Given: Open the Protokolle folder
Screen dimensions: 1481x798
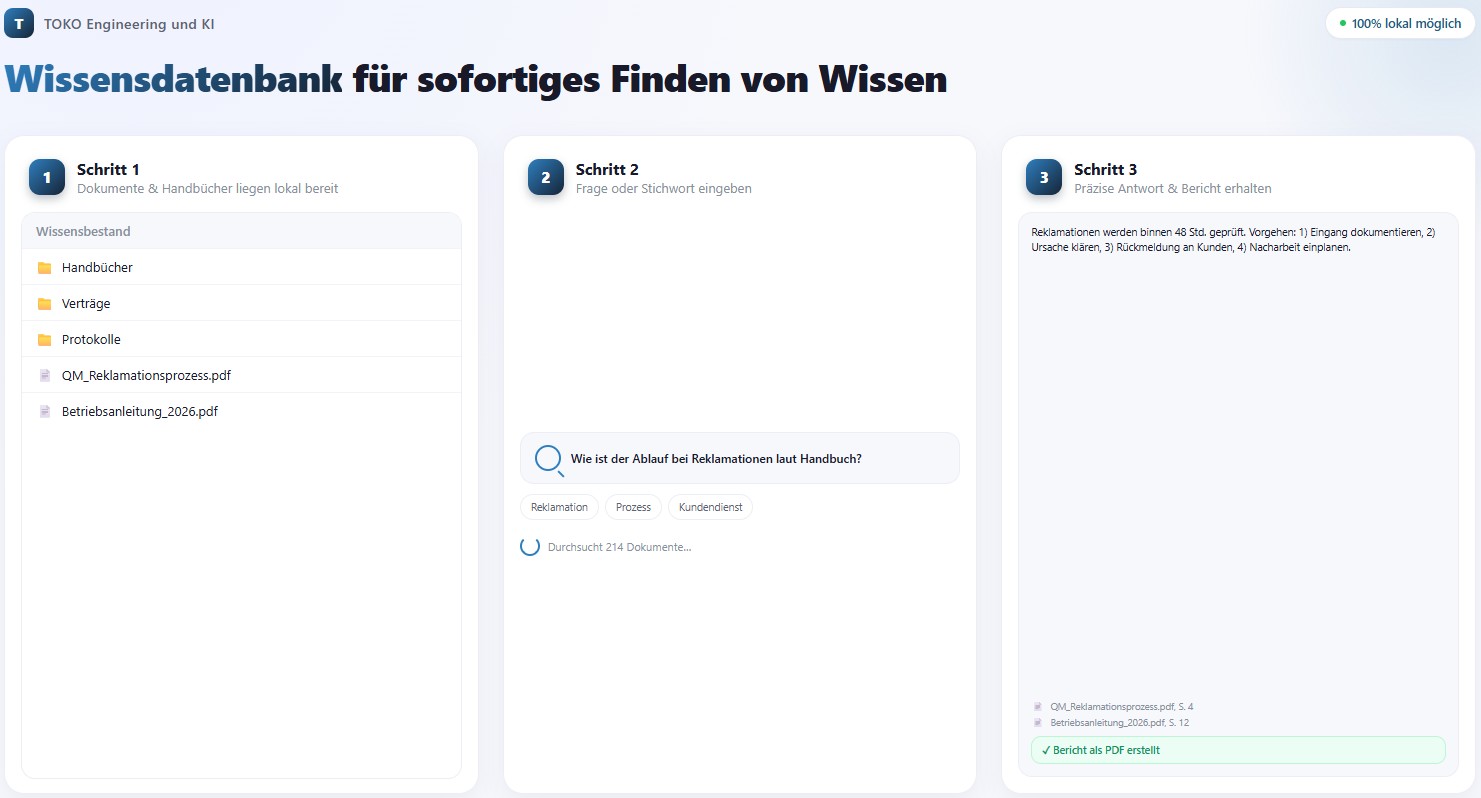Looking at the screenshot, I should [x=241, y=340].
